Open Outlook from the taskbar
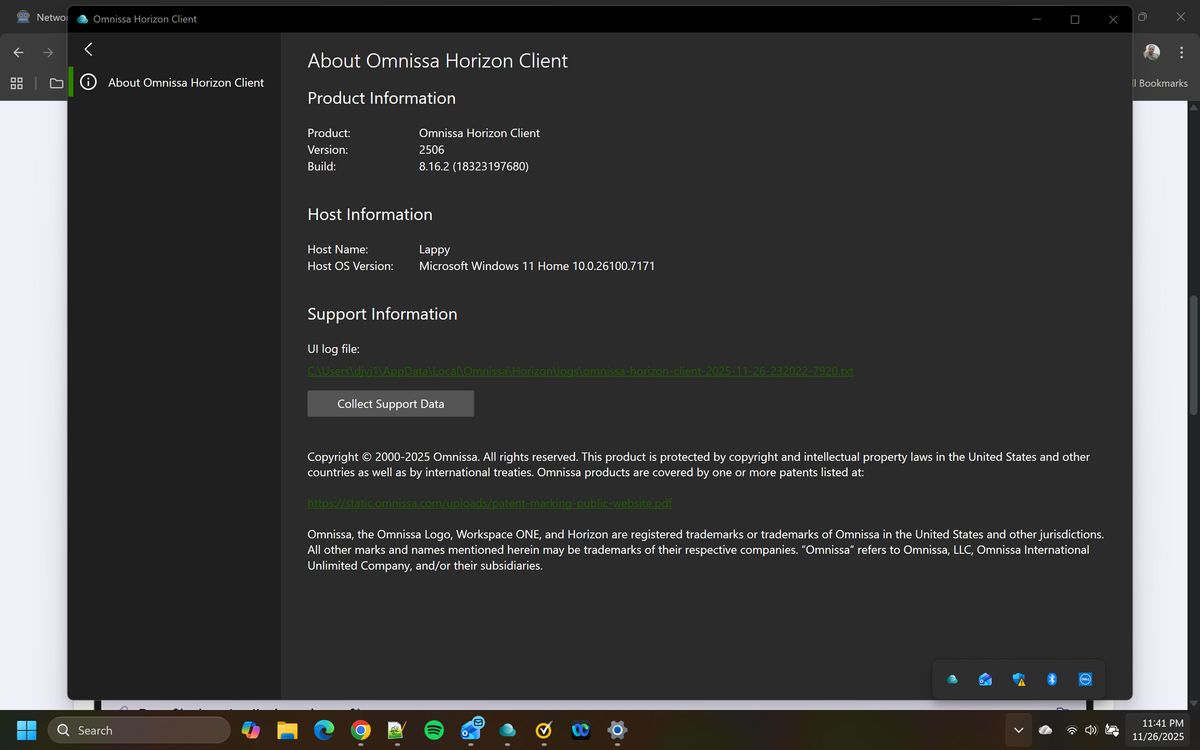This screenshot has height=750, width=1200. point(472,729)
